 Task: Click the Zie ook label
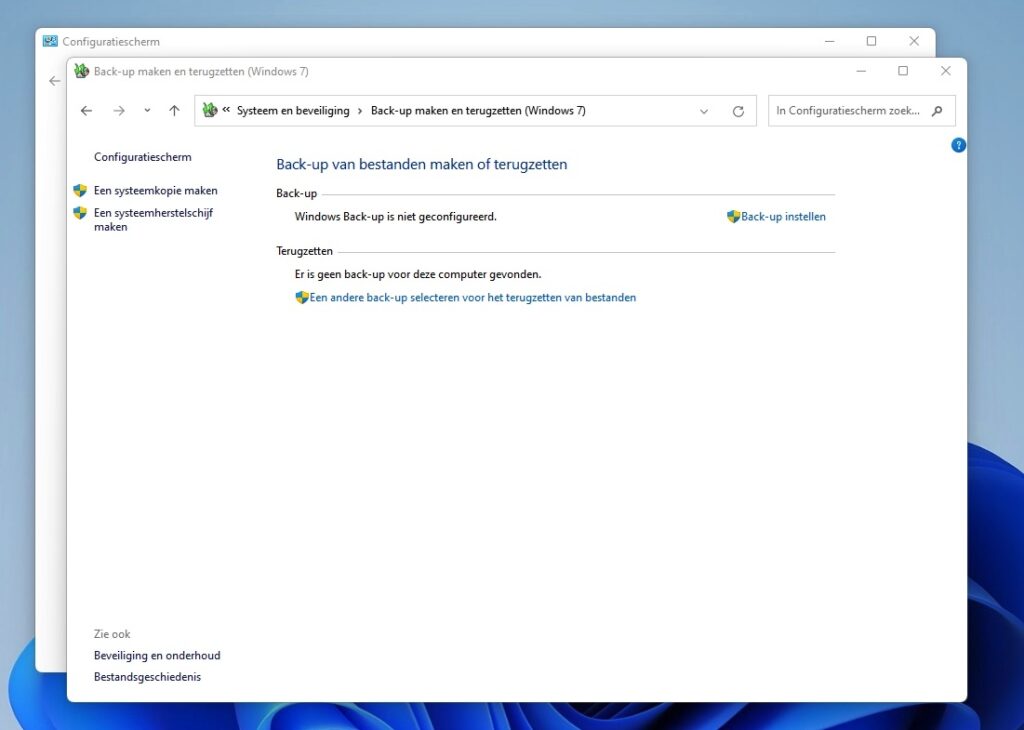click(x=112, y=634)
